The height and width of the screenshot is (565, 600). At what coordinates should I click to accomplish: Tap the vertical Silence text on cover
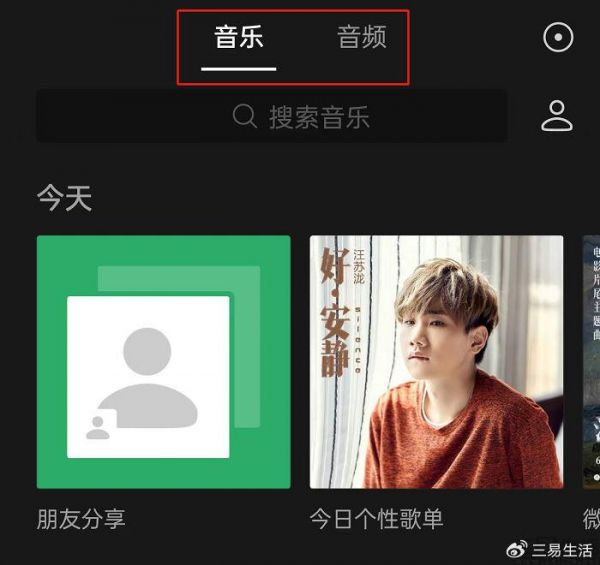point(358,339)
